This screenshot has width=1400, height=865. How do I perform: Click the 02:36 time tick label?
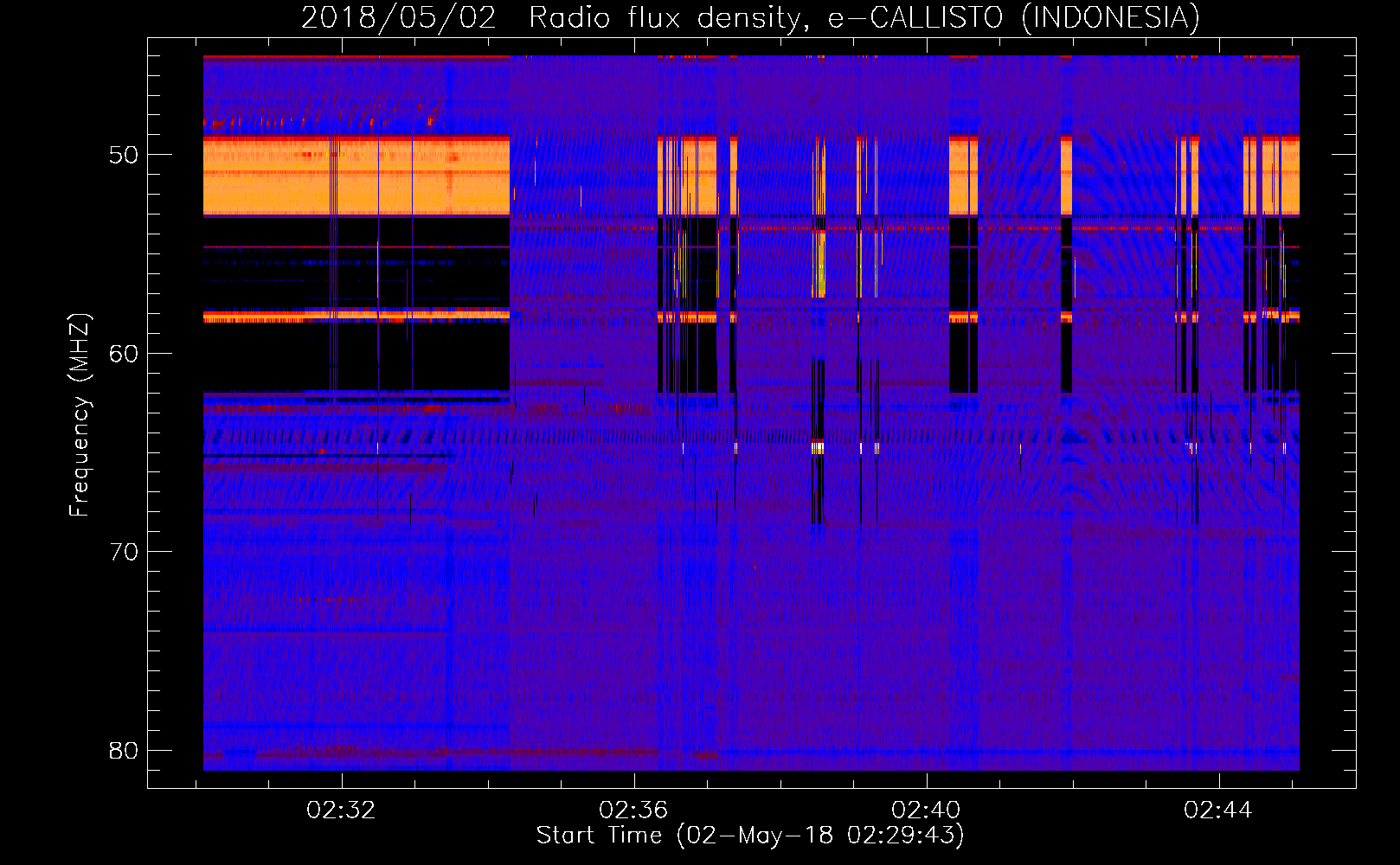[x=633, y=811]
